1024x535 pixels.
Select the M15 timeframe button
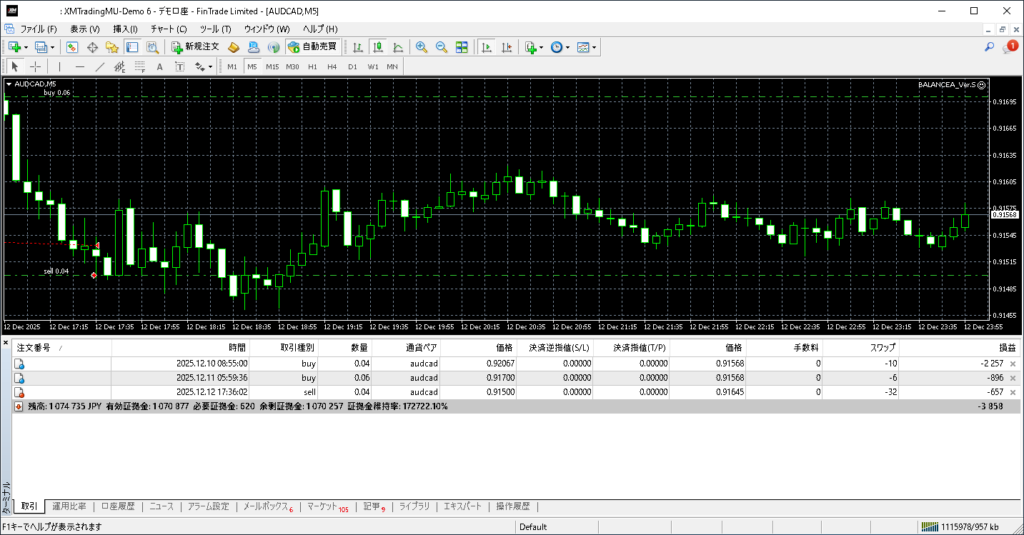click(x=272, y=67)
